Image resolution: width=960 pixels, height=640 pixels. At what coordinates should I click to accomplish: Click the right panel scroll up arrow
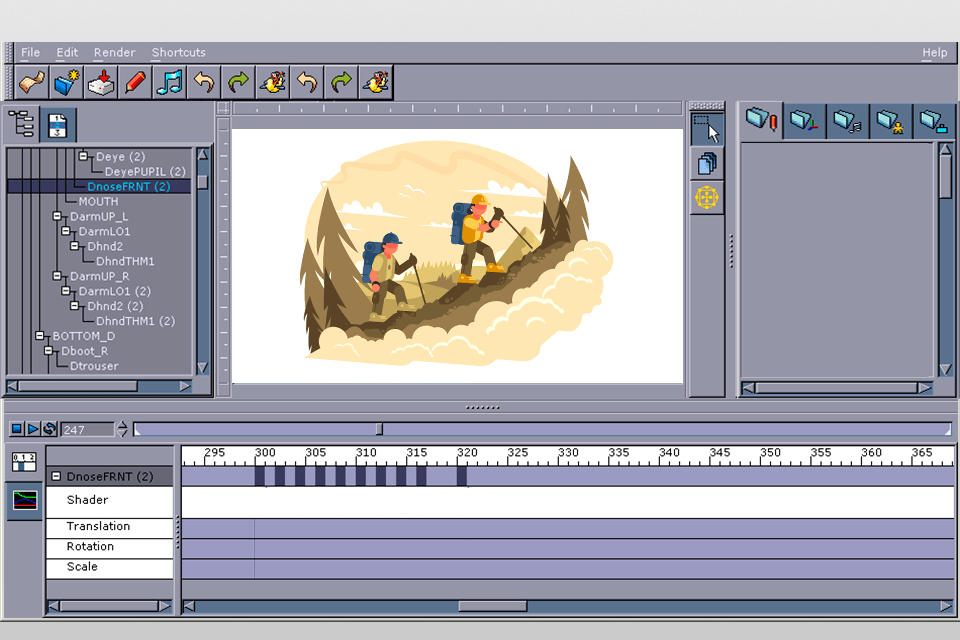945,149
